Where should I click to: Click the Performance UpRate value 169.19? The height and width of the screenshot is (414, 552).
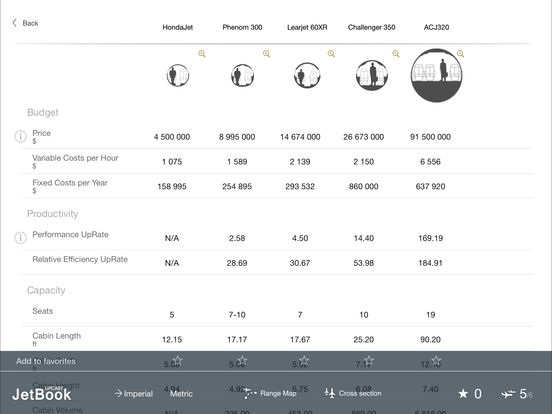click(x=431, y=238)
